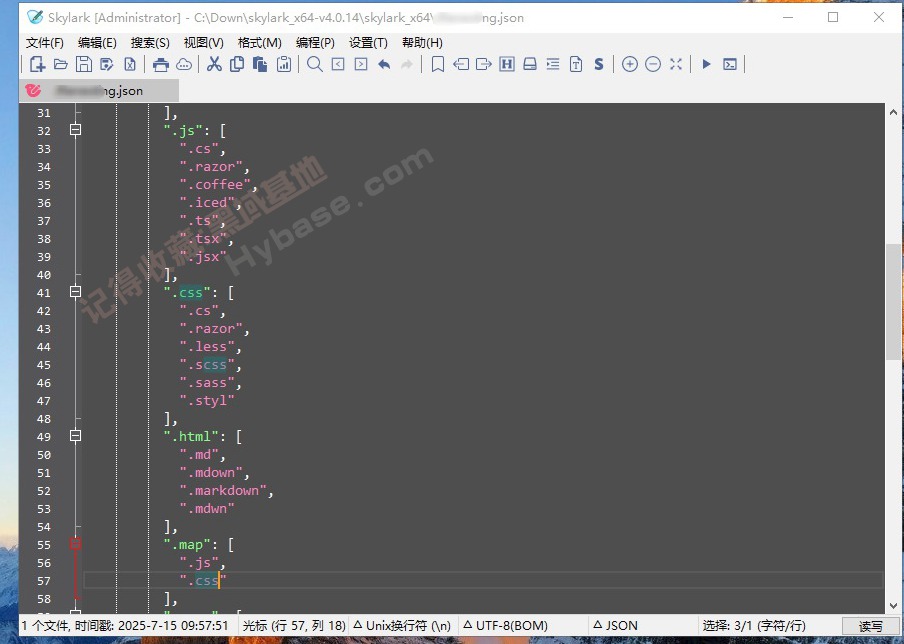Click the undo arrow icon

click(x=384, y=64)
